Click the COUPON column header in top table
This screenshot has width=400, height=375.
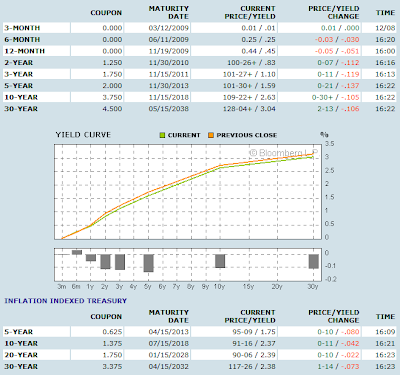106,13
